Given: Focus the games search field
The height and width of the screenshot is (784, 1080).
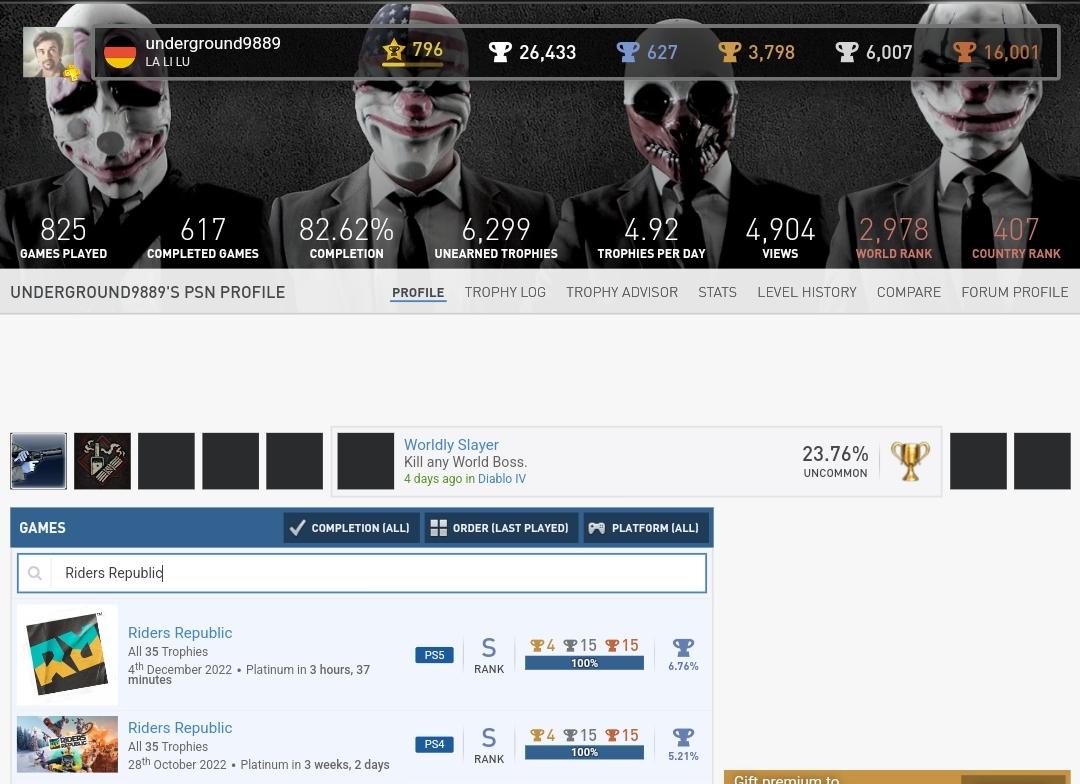Looking at the screenshot, I should [x=362, y=573].
